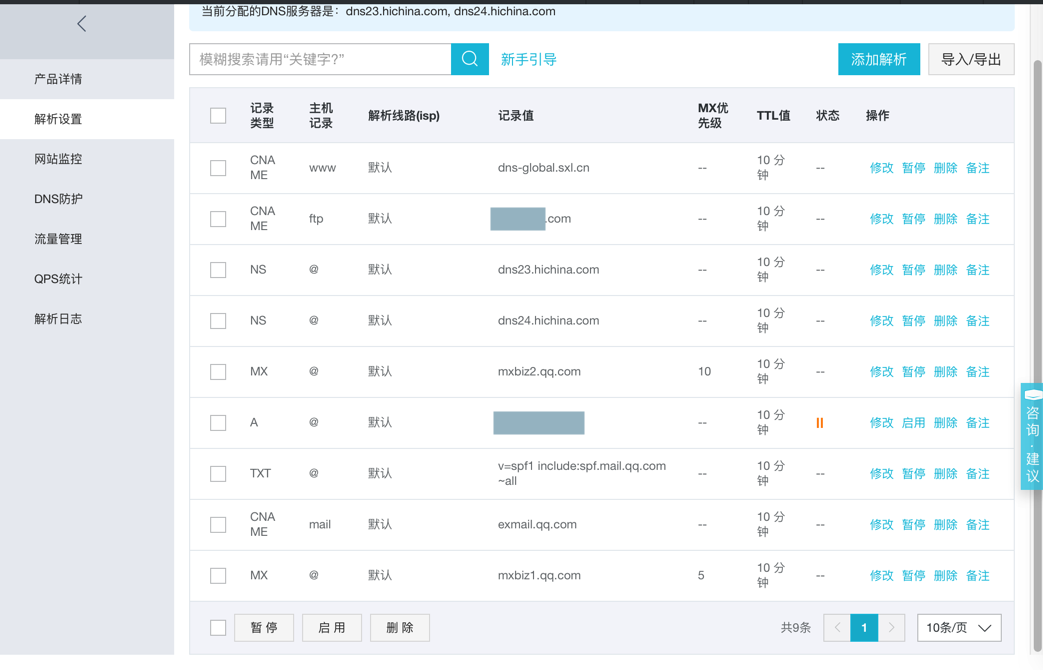1043x670 pixels.
Task: Open the 导入/导出 button
Action: (x=971, y=59)
